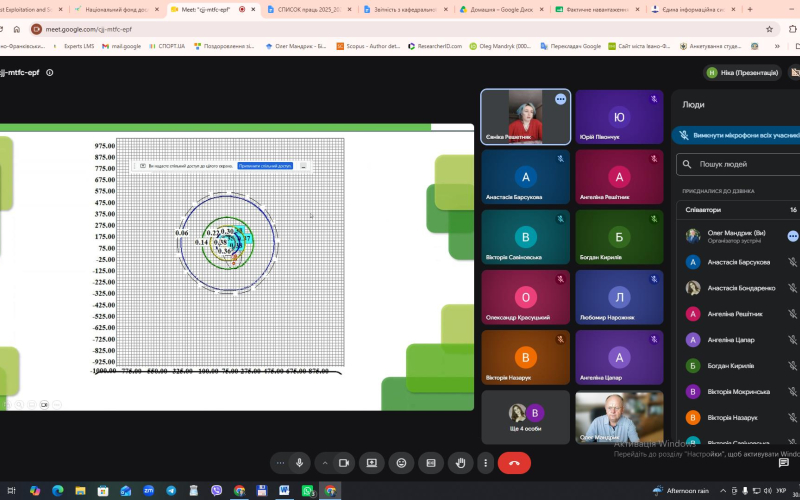Mute Ангеліна Цапар in the People list
This screenshot has width=800, height=500.
[792, 340]
